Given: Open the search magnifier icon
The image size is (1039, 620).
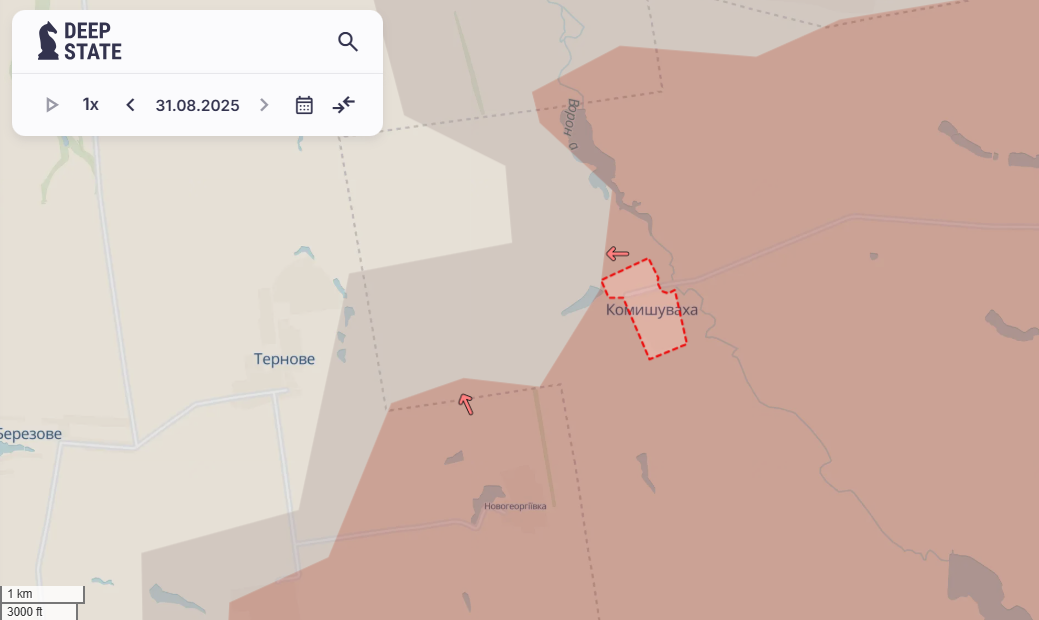Looking at the screenshot, I should point(347,42).
